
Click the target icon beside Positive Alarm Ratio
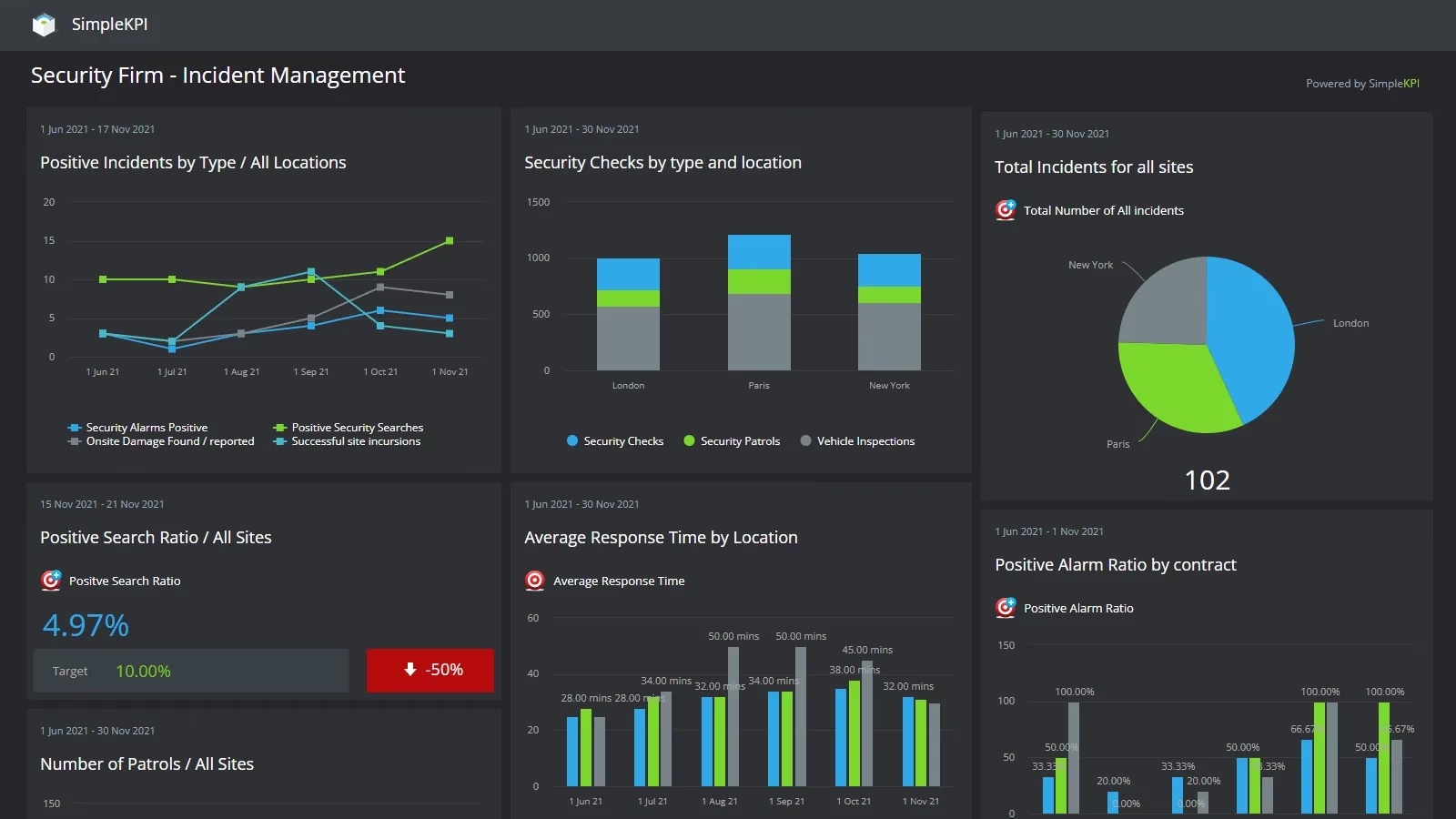click(x=1005, y=608)
